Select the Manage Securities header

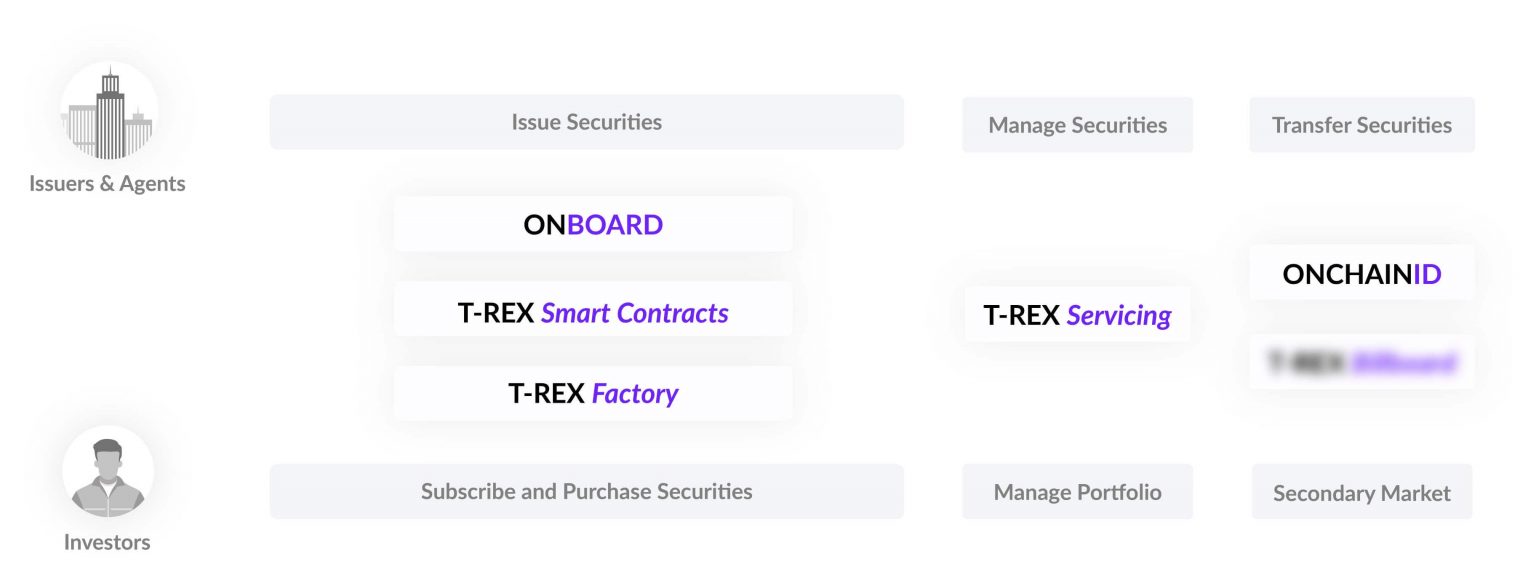pos(1078,125)
